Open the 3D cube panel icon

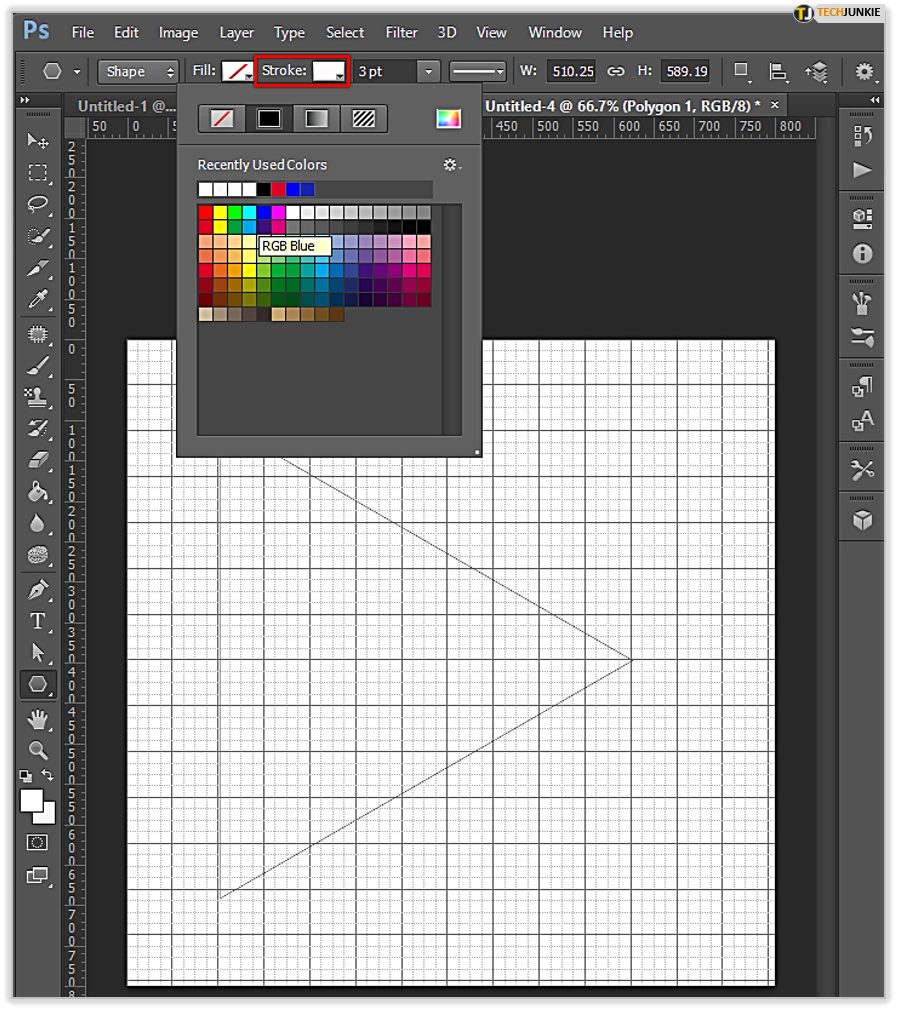(862, 520)
